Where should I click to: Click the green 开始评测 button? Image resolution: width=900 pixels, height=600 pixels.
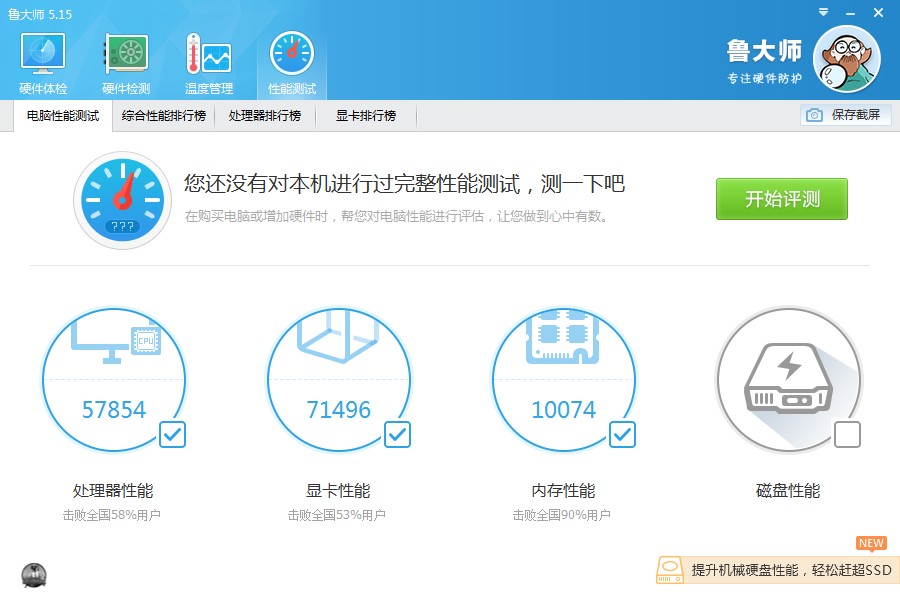(x=782, y=199)
